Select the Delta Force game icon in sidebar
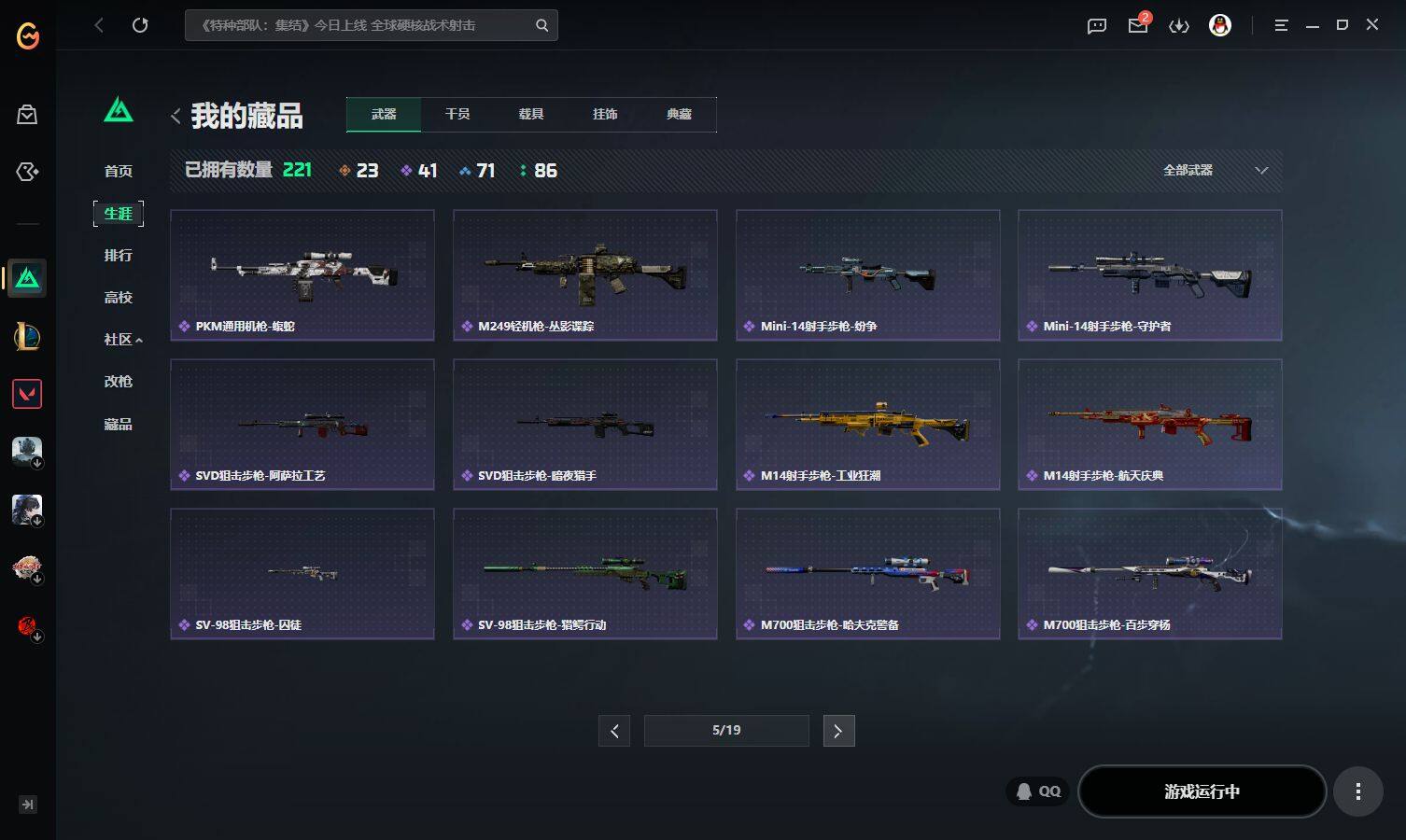Image resolution: width=1406 pixels, height=840 pixels. point(27,278)
